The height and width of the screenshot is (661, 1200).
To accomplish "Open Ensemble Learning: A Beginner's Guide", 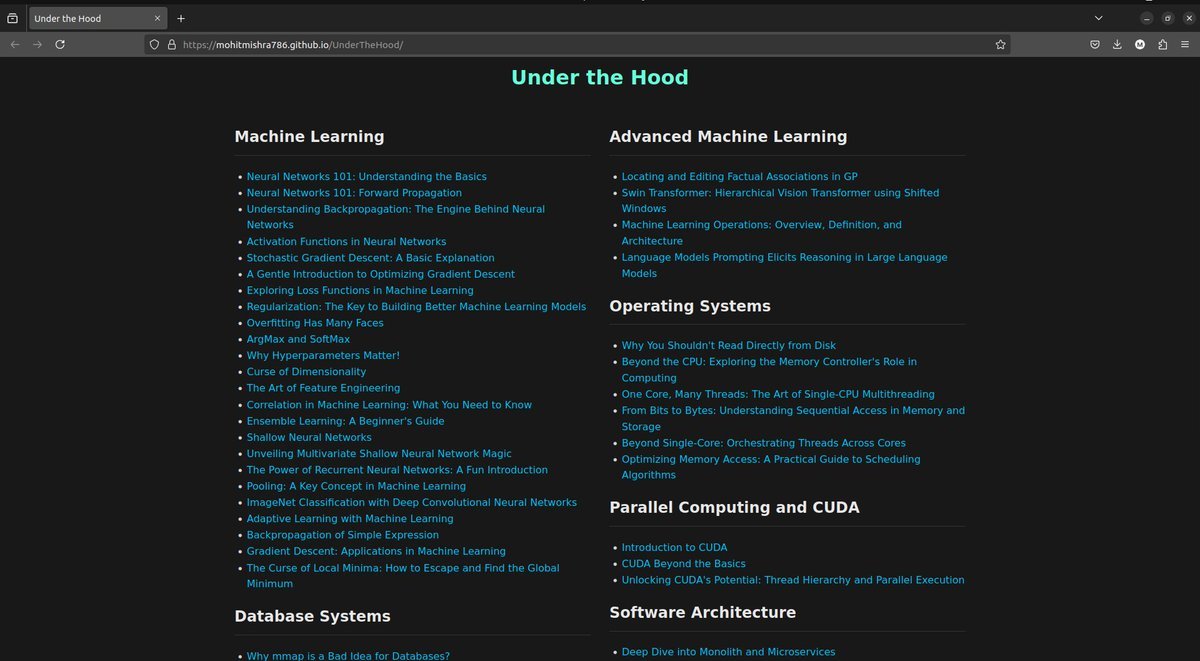I will pyautogui.click(x=345, y=421).
